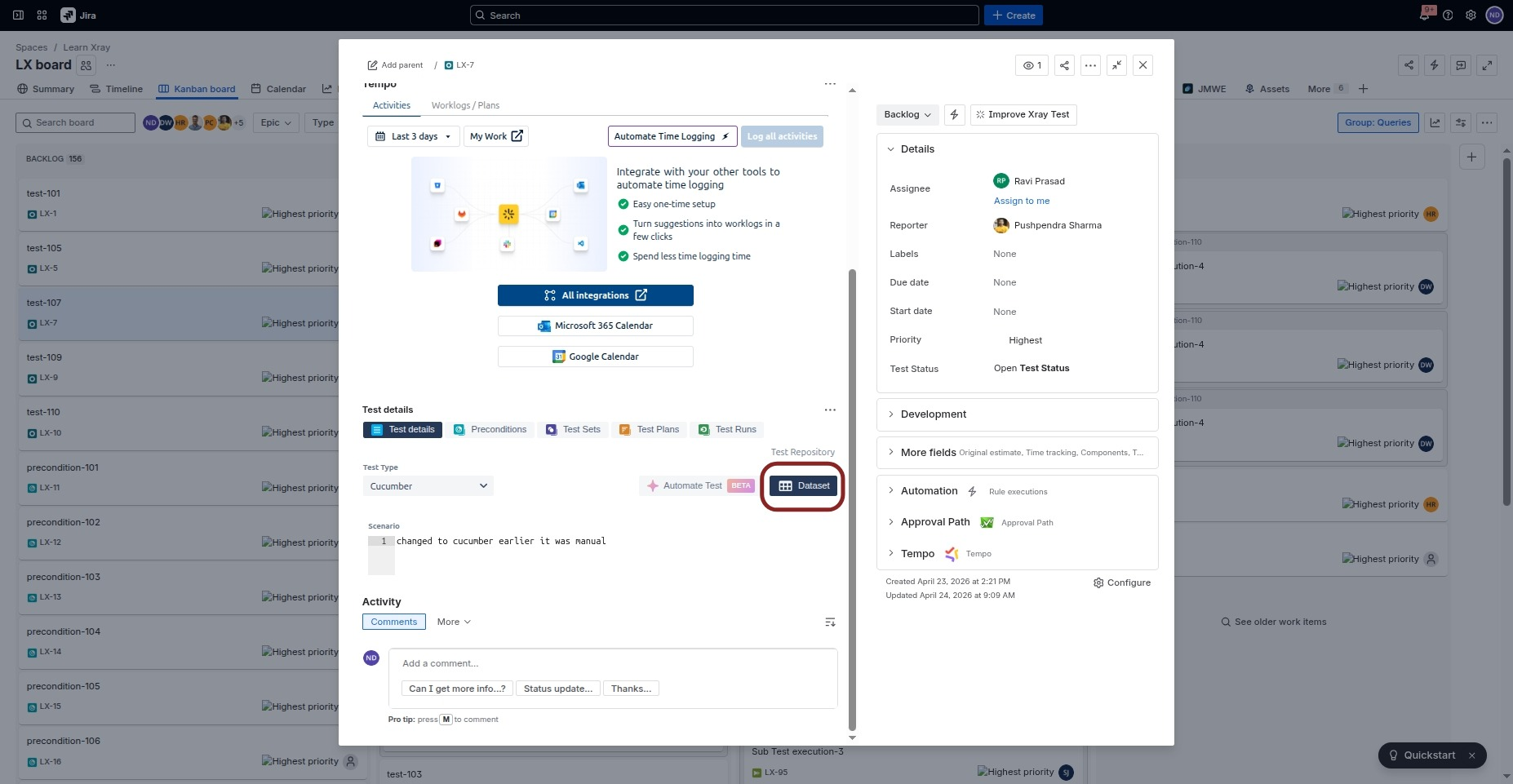The image size is (1513, 784).
Task: Expand the Approval Path section
Action: pyautogui.click(x=891, y=522)
